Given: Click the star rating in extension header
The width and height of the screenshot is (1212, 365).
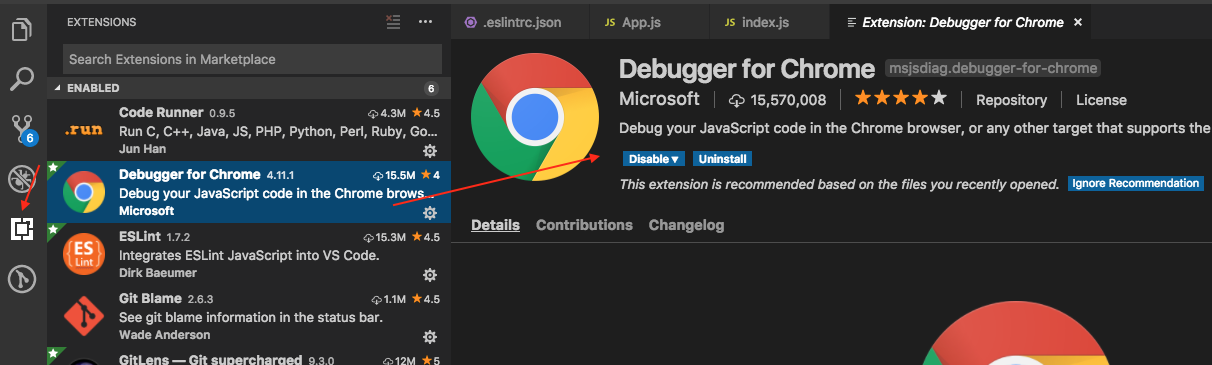Looking at the screenshot, I should point(900,99).
